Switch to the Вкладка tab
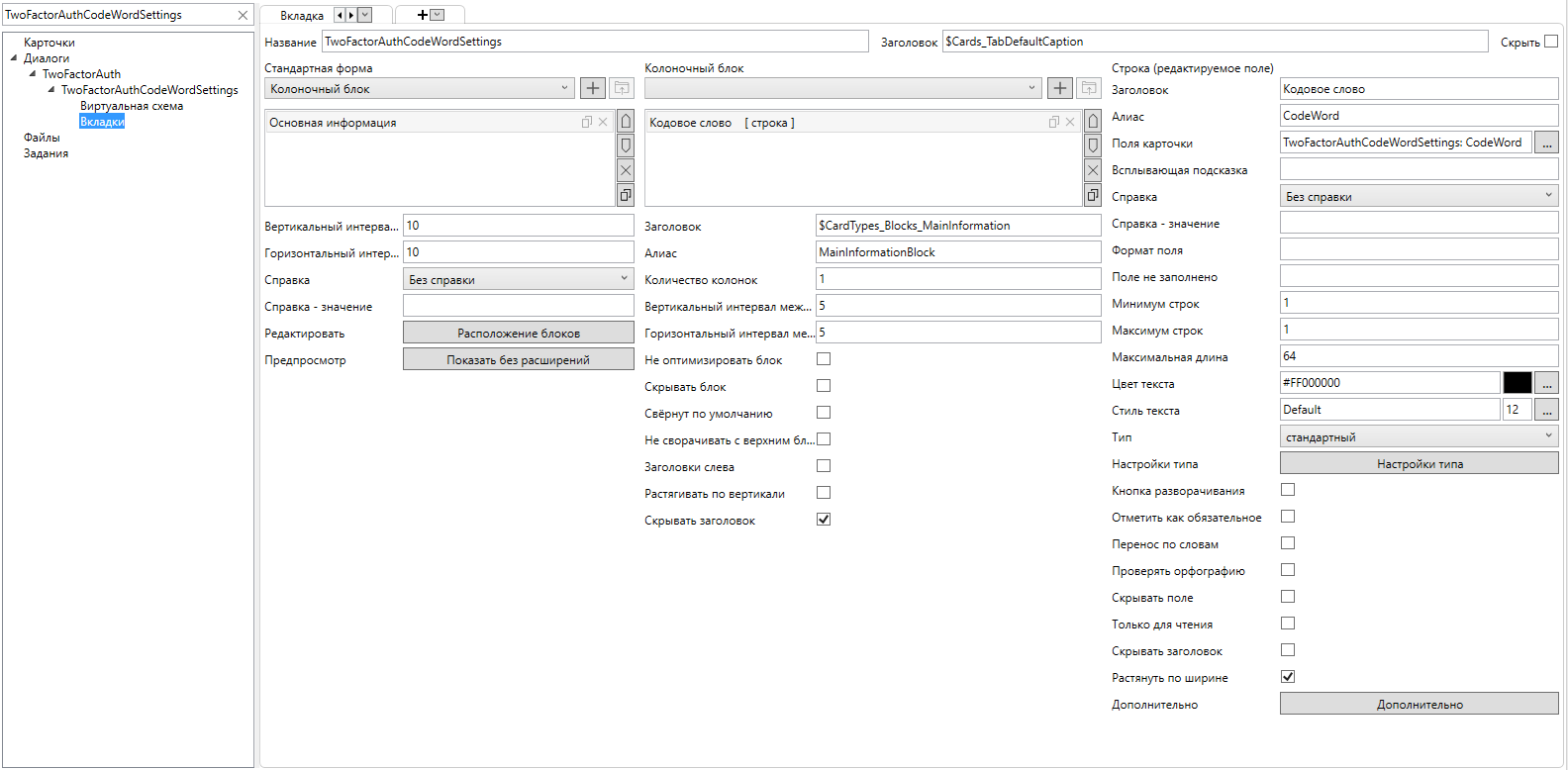This screenshot has height=770, width=1568. point(301,16)
